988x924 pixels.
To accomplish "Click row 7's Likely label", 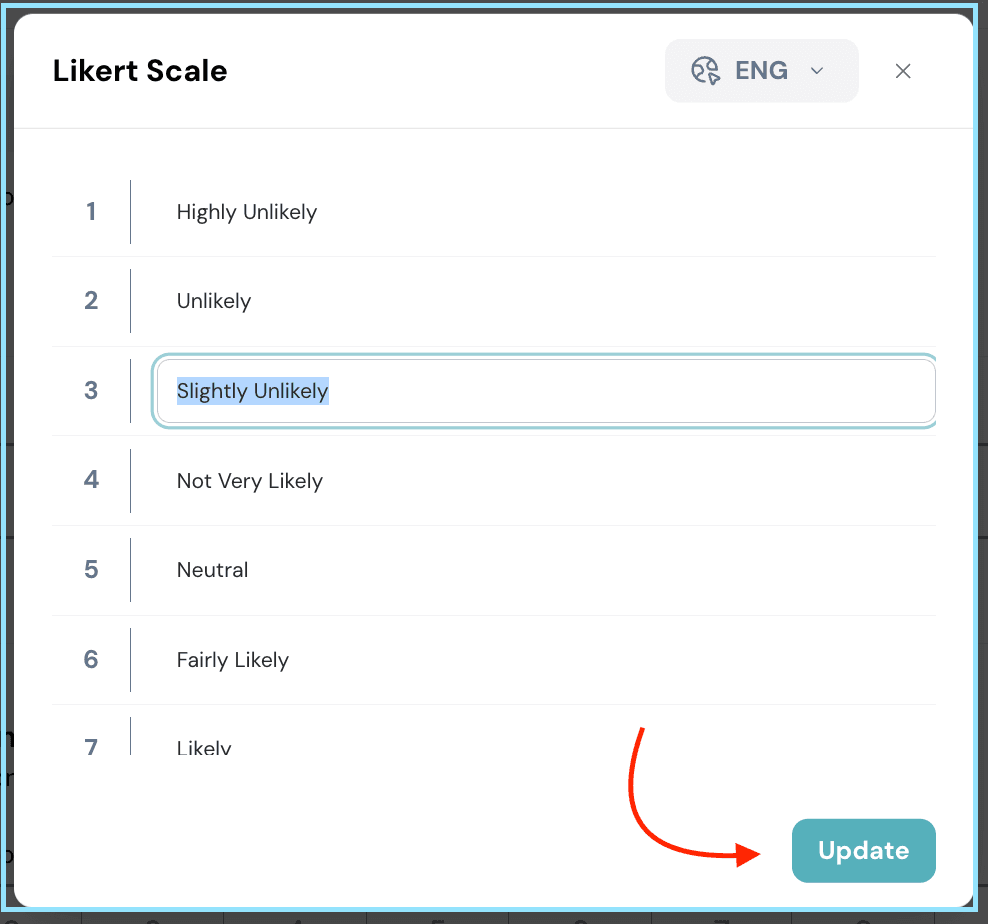I will coord(204,747).
